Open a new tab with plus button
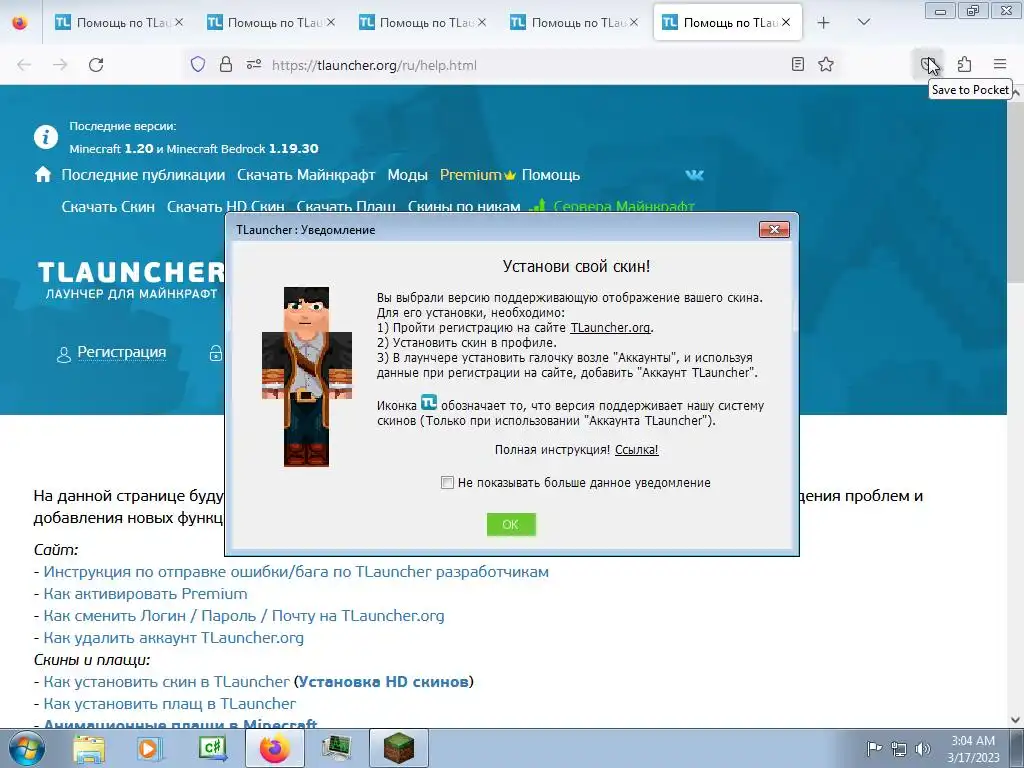This screenshot has height=768, width=1024. pyautogui.click(x=824, y=22)
